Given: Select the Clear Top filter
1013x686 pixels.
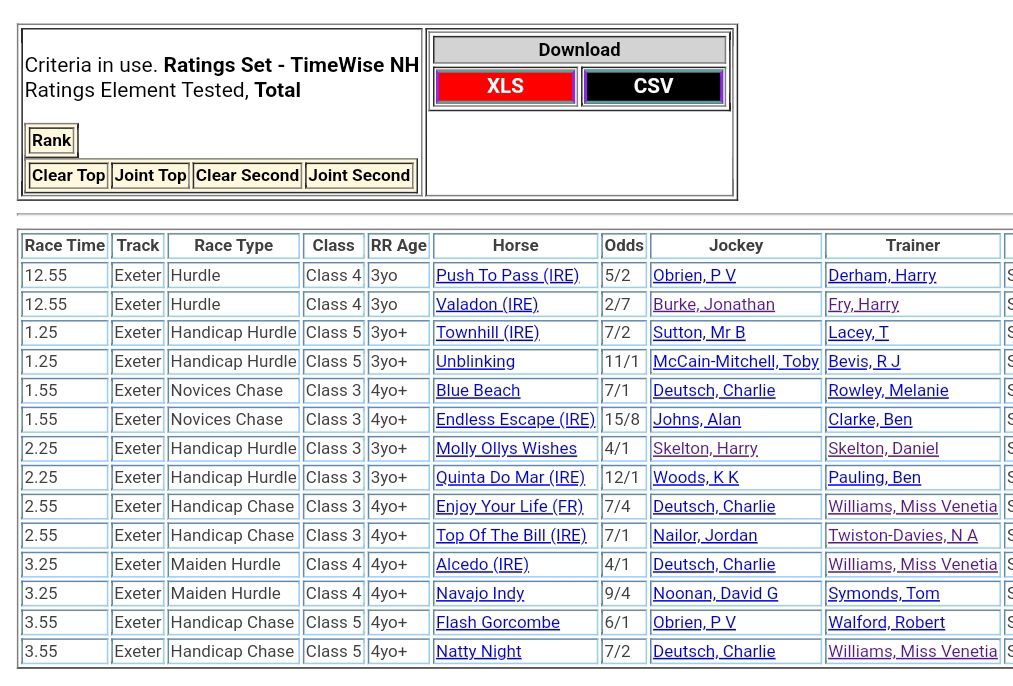Looking at the screenshot, I should (x=68, y=175).
